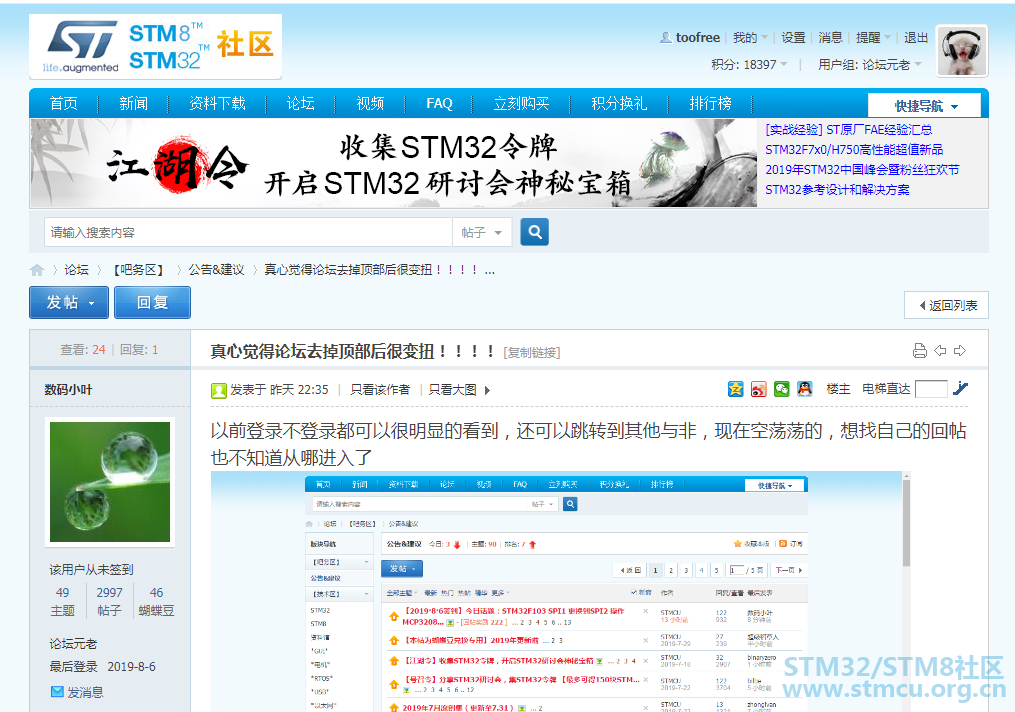This screenshot has width=1015, height=712.
Task: Share post to WeChat icon
Action: [782, 389]
